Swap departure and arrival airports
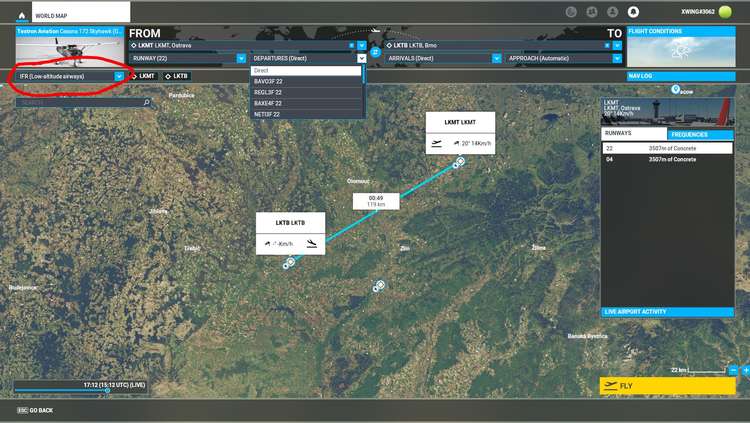Screen dimensions: 750x423 click(374, 51)
